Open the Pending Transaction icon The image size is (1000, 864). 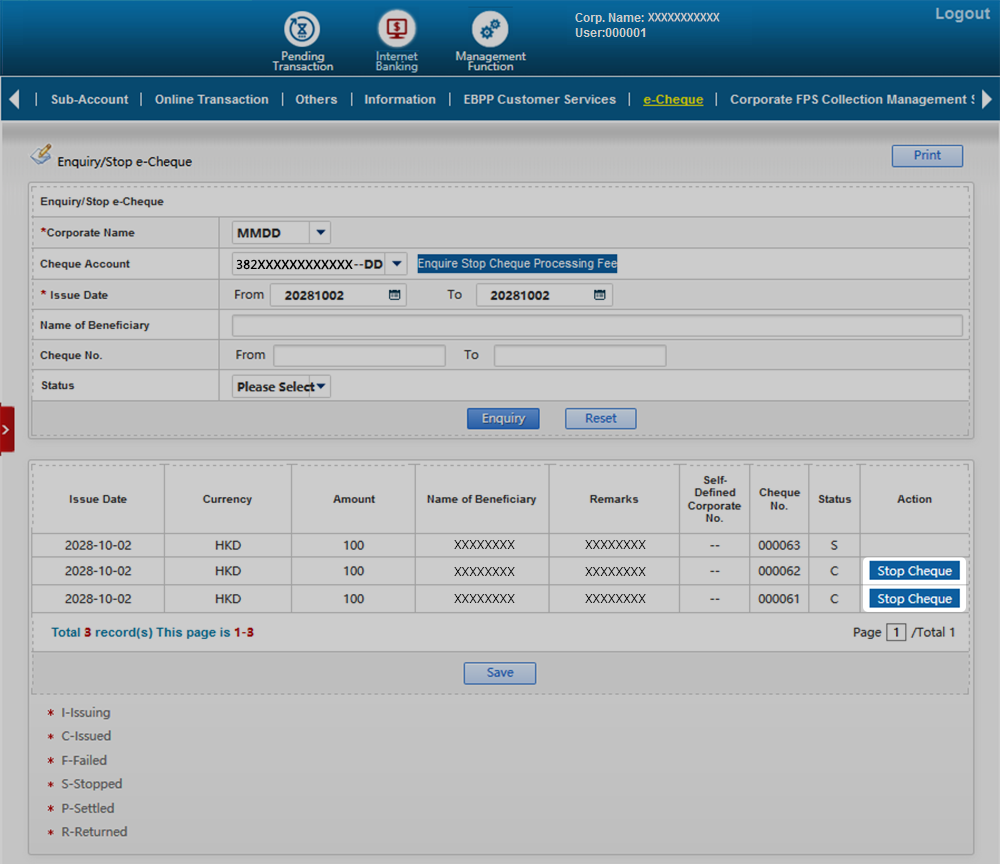(301, 31)
